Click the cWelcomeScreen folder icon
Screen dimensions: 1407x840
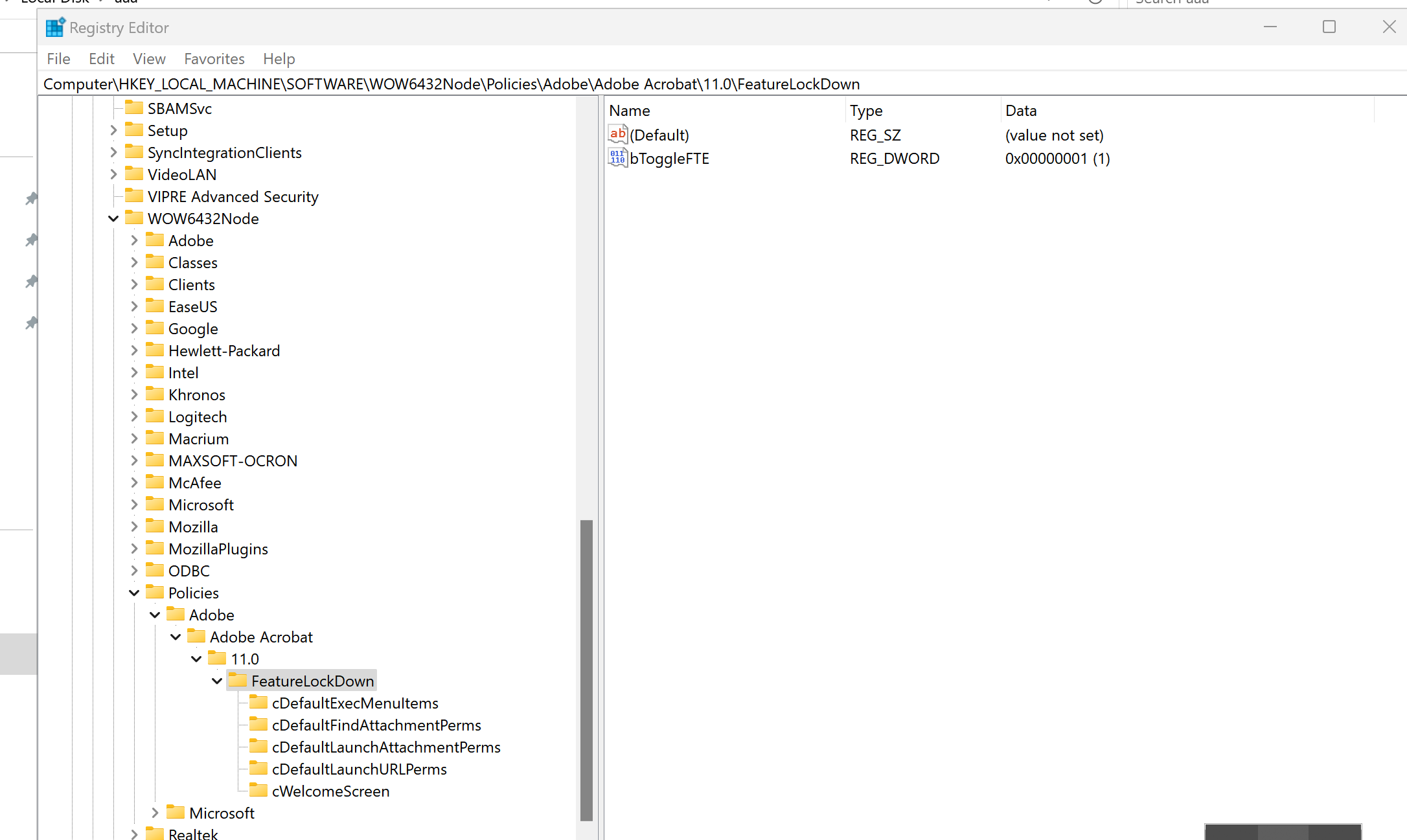click(x=258, y=790)
